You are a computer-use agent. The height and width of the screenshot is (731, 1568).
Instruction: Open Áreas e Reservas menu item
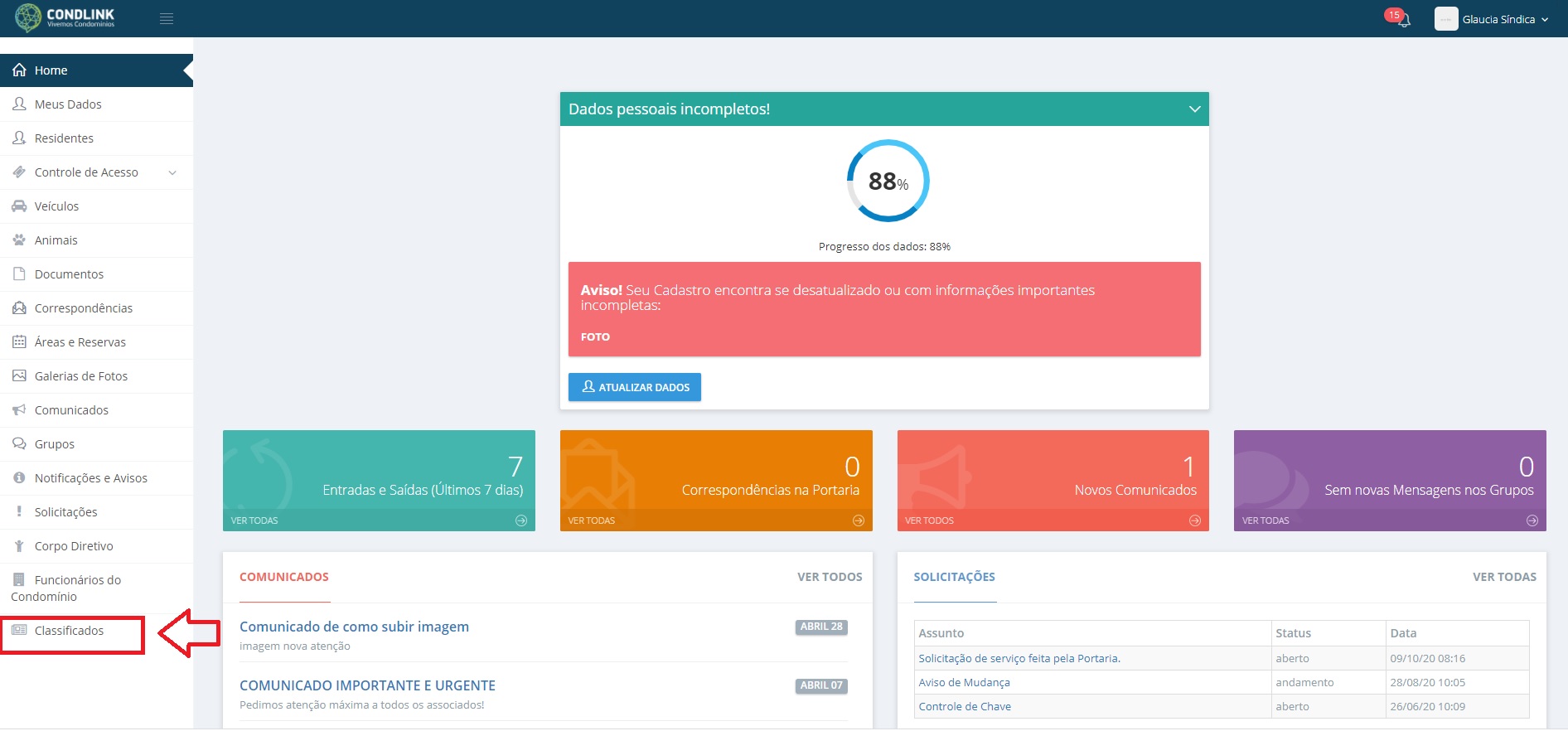pyautogui.click(x=96, y=342)
